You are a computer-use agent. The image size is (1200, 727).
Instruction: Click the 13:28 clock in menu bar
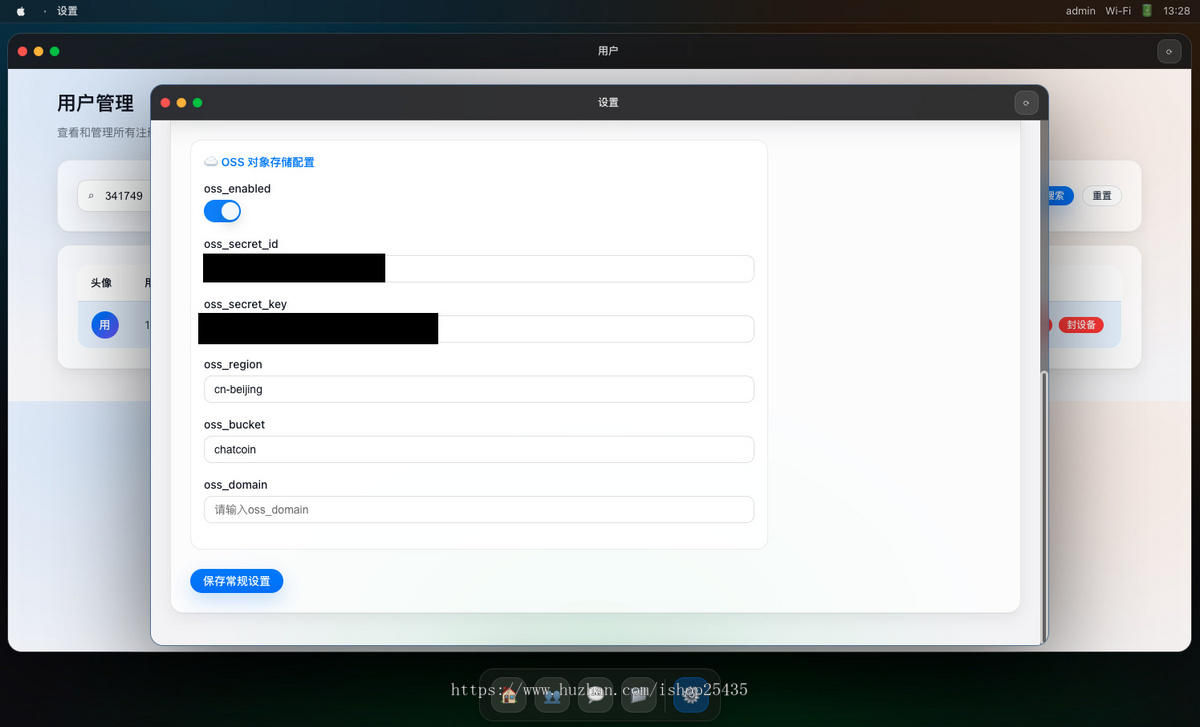pyautogui.click(x=1177, y=11)
